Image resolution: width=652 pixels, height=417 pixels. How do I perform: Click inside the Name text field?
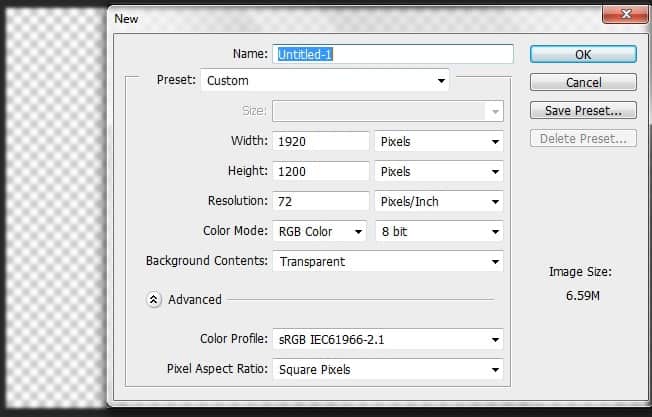click(393, 54)
